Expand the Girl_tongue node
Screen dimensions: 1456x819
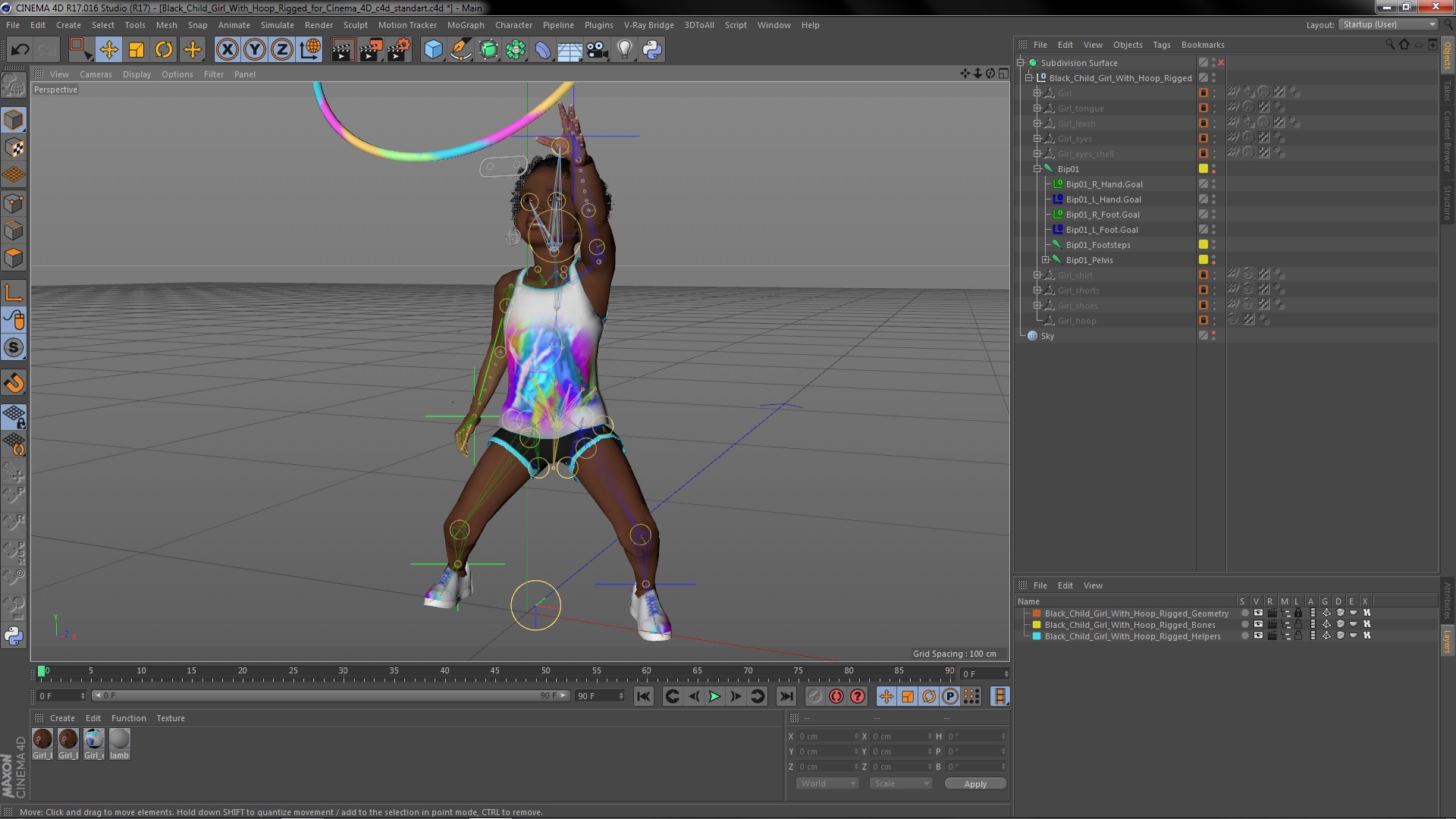(1037, 108)
